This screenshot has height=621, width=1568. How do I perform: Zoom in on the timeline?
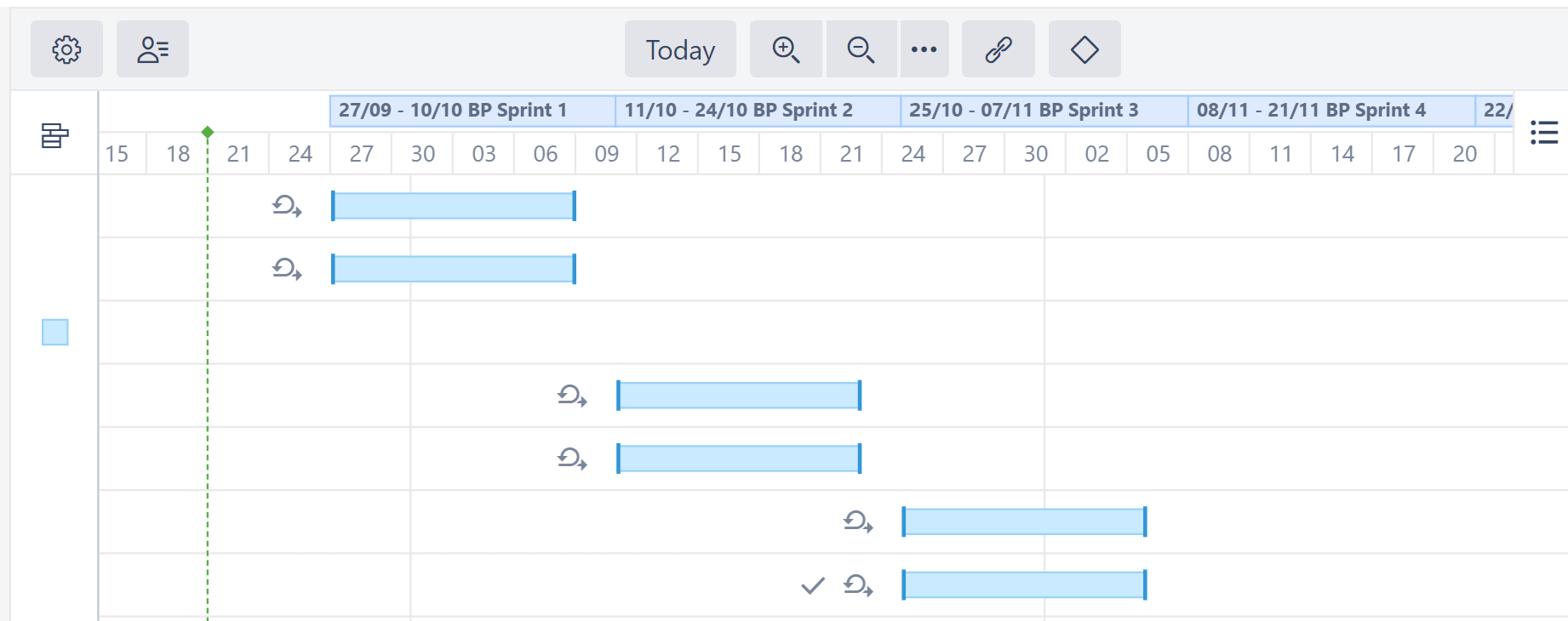786,49
